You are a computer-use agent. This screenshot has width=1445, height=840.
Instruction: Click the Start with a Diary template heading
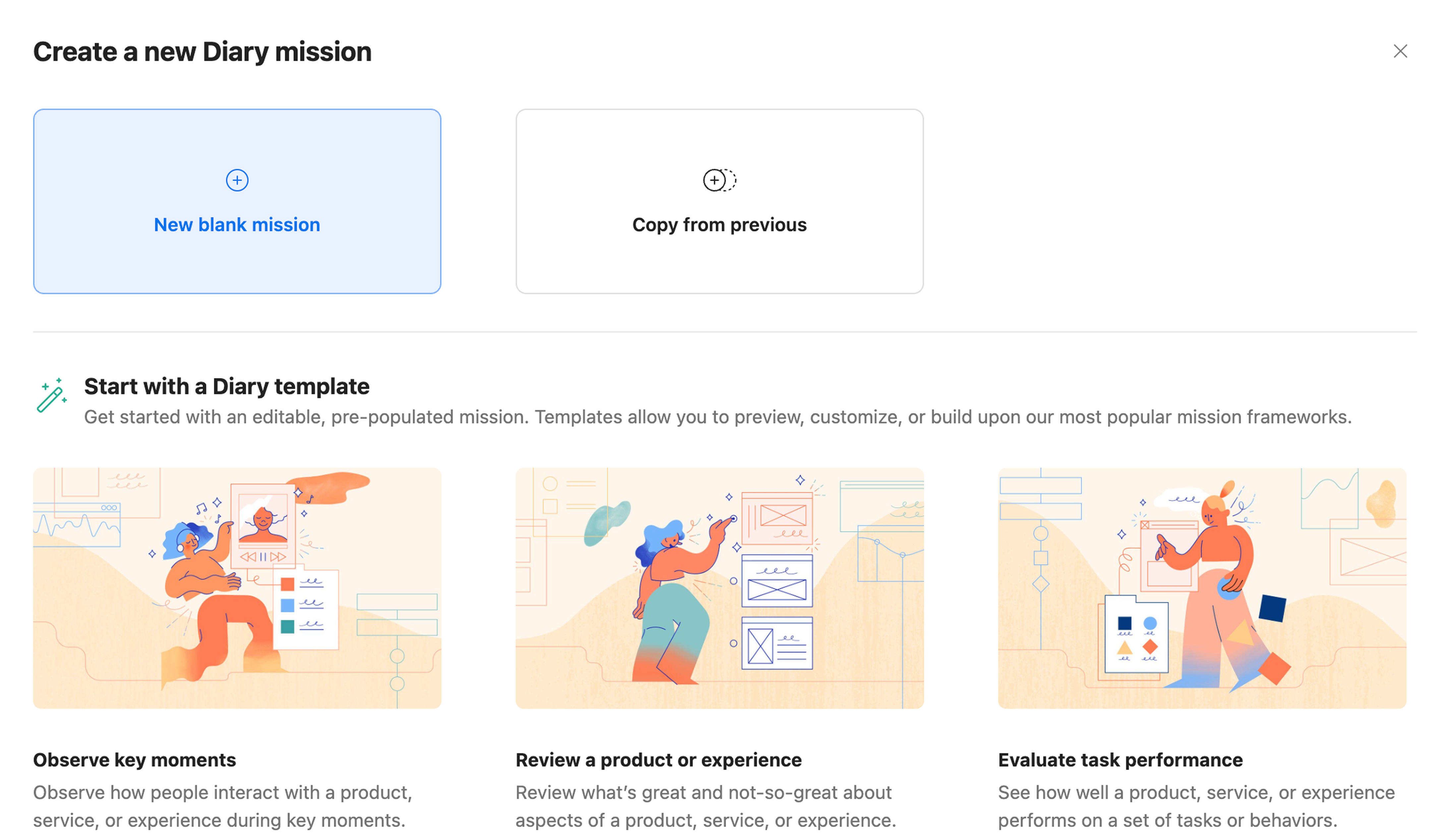pos(226,386)
